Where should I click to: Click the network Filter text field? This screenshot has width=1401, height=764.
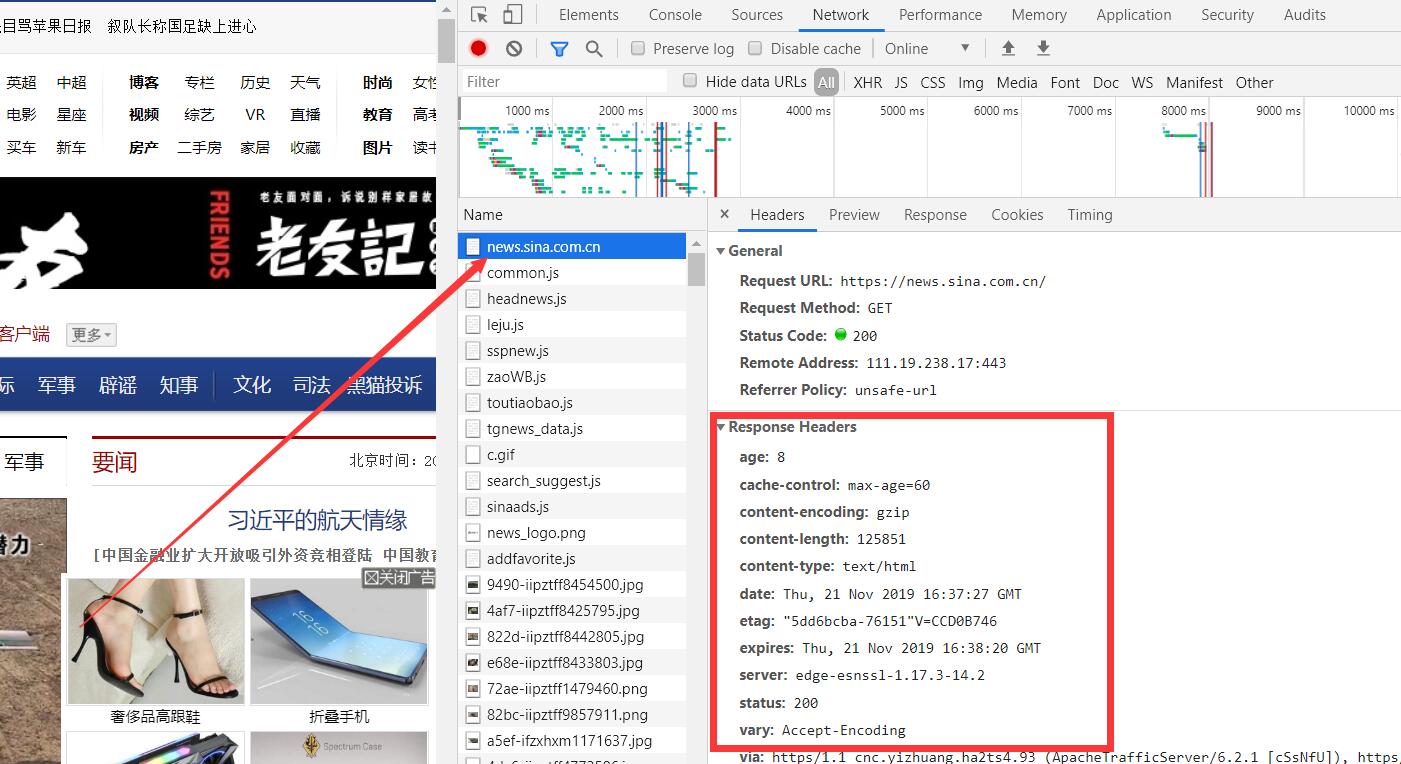[564, 82]
